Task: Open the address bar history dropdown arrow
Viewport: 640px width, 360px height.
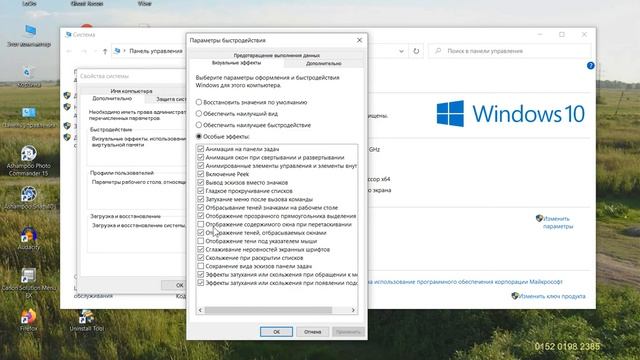Action: pyautogui.click(x=401, y=51)
